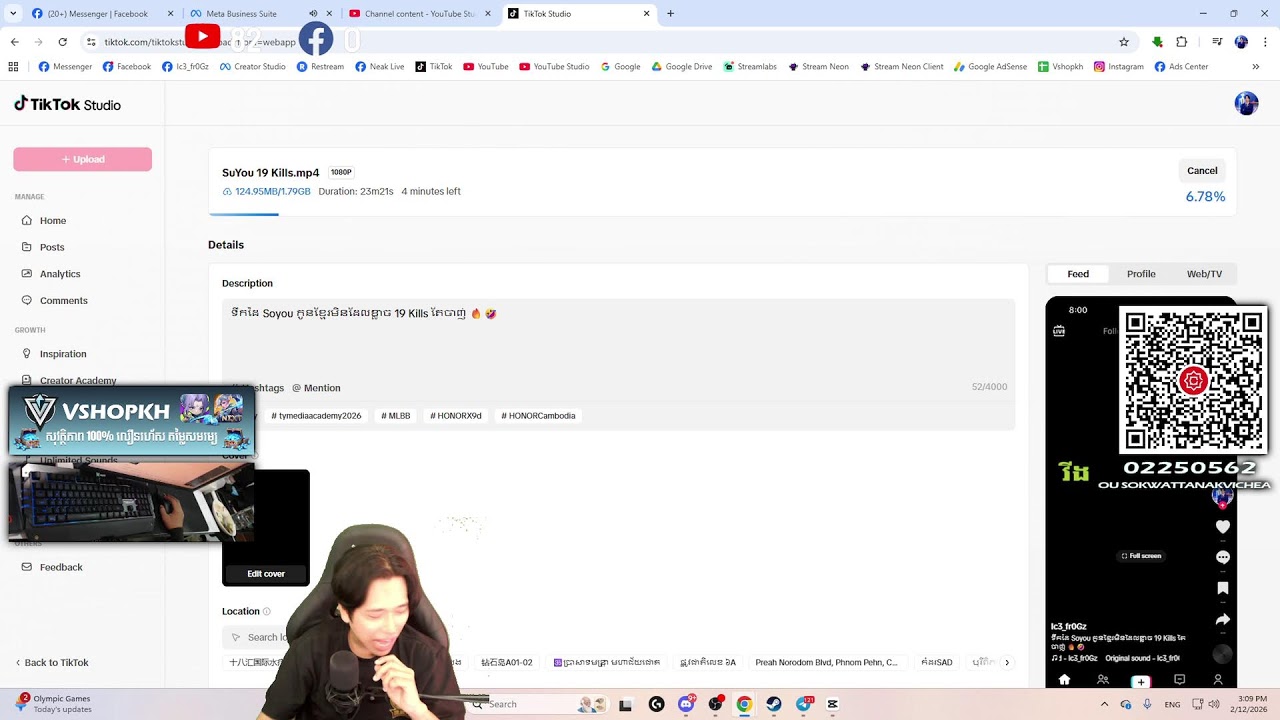This screenshot has height=720, width=1280.
Task: Select the Feed preview tab
Action: tap(1078, 274)
